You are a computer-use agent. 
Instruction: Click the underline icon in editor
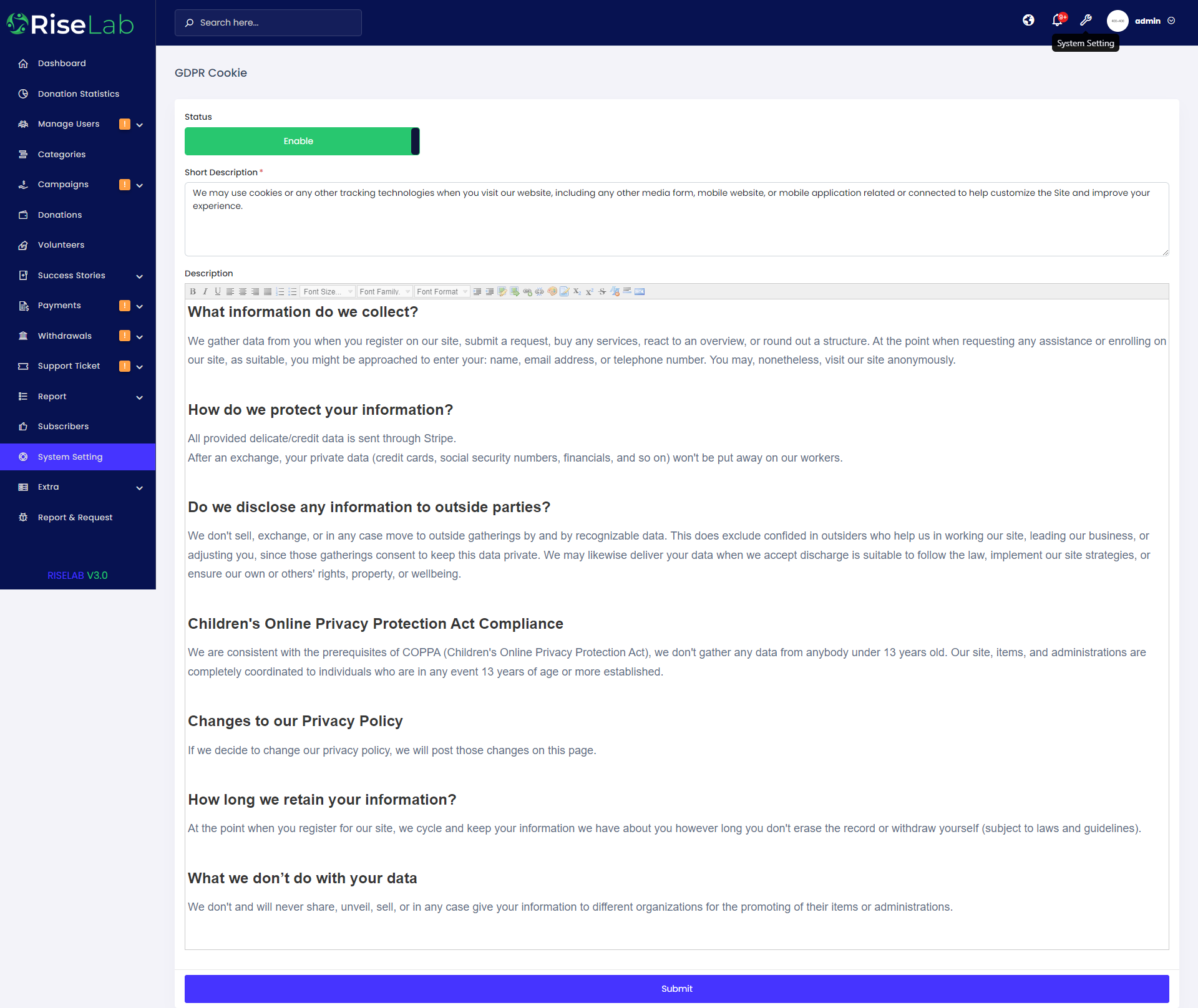click(217, 291)
